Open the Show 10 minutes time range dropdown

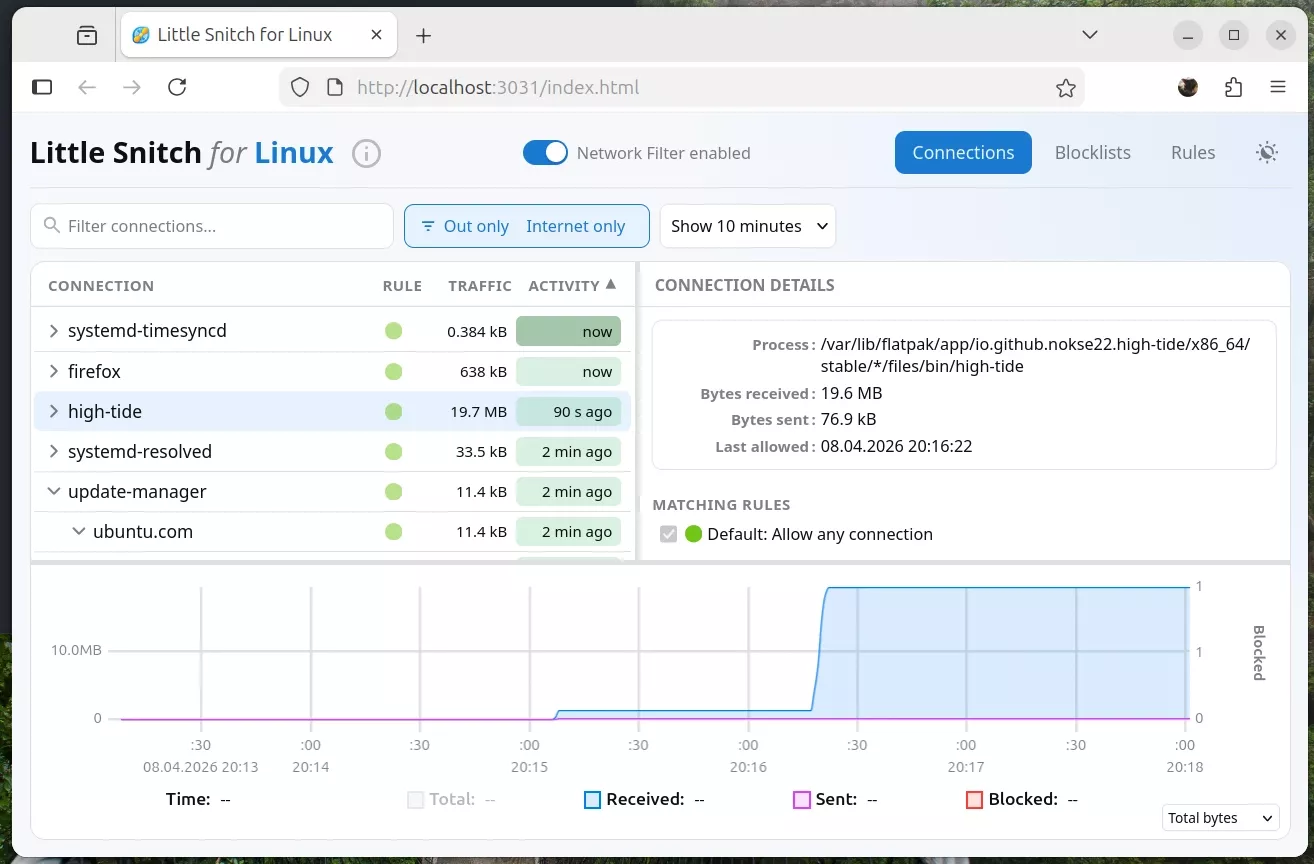click(748, 226)
